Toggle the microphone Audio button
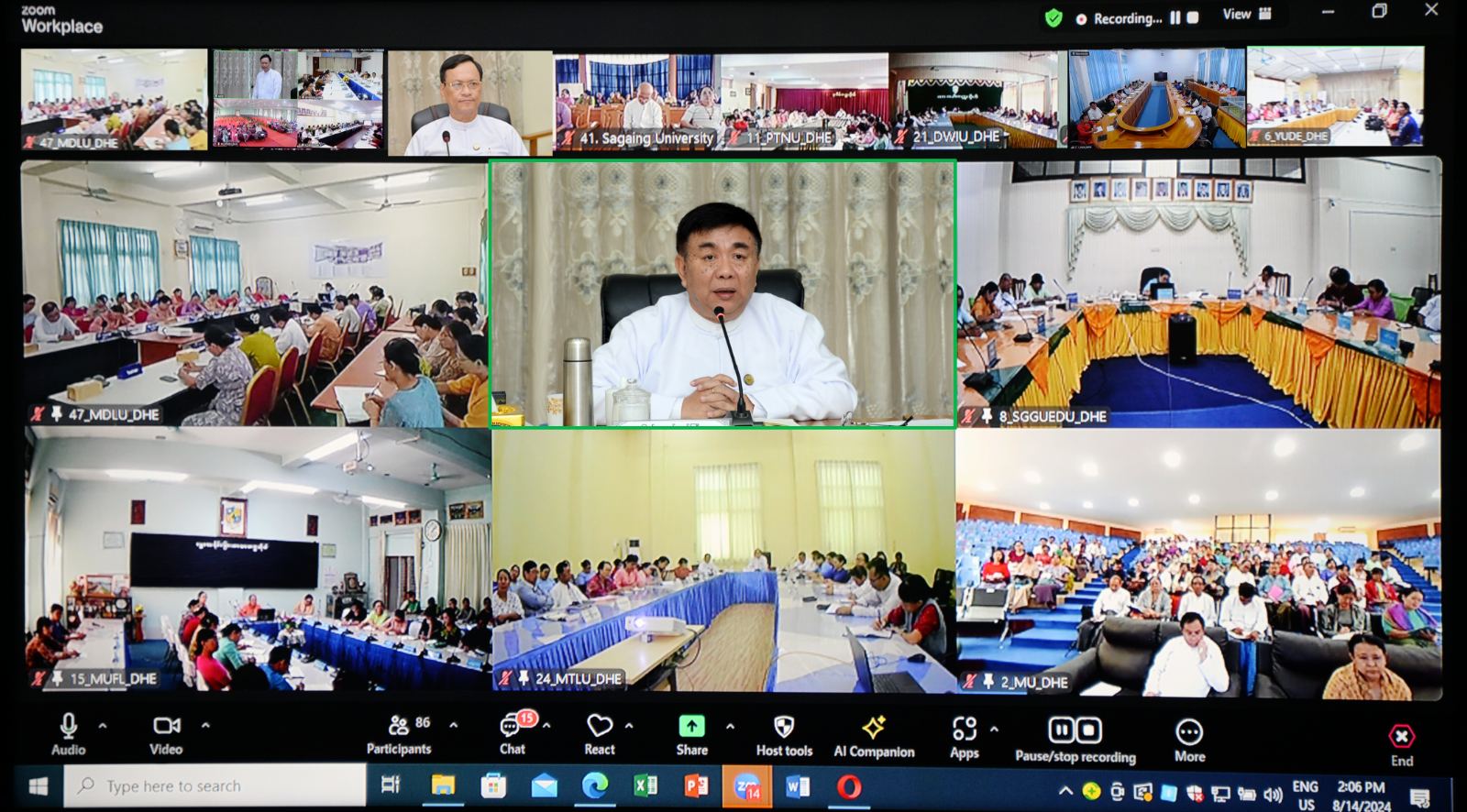 click(68, 733)
